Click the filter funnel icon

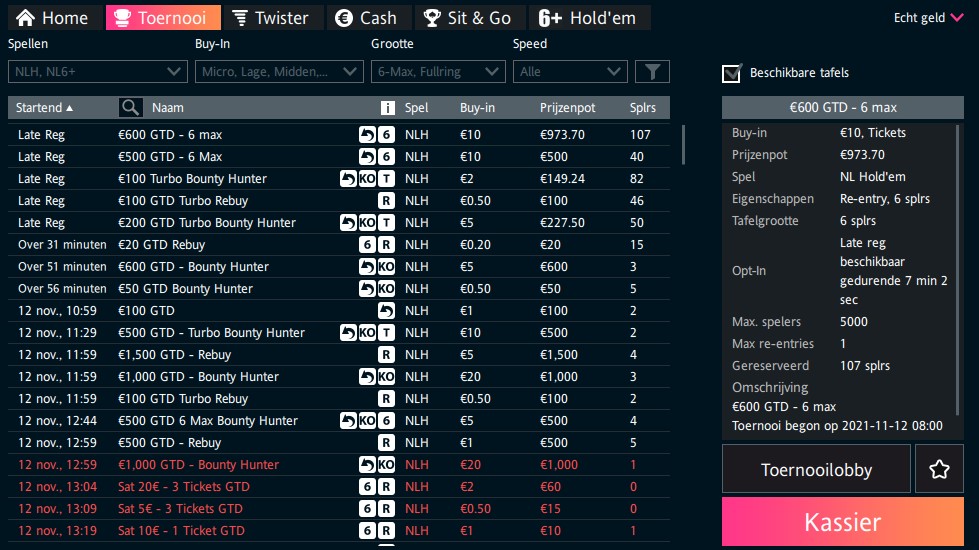[652, 71]
